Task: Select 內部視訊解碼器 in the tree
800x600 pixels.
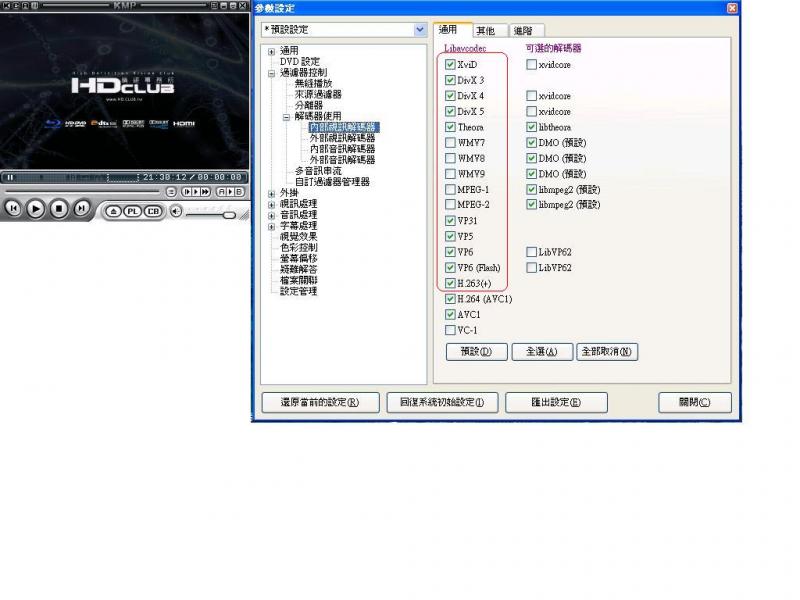Action: tap(343, 127)
